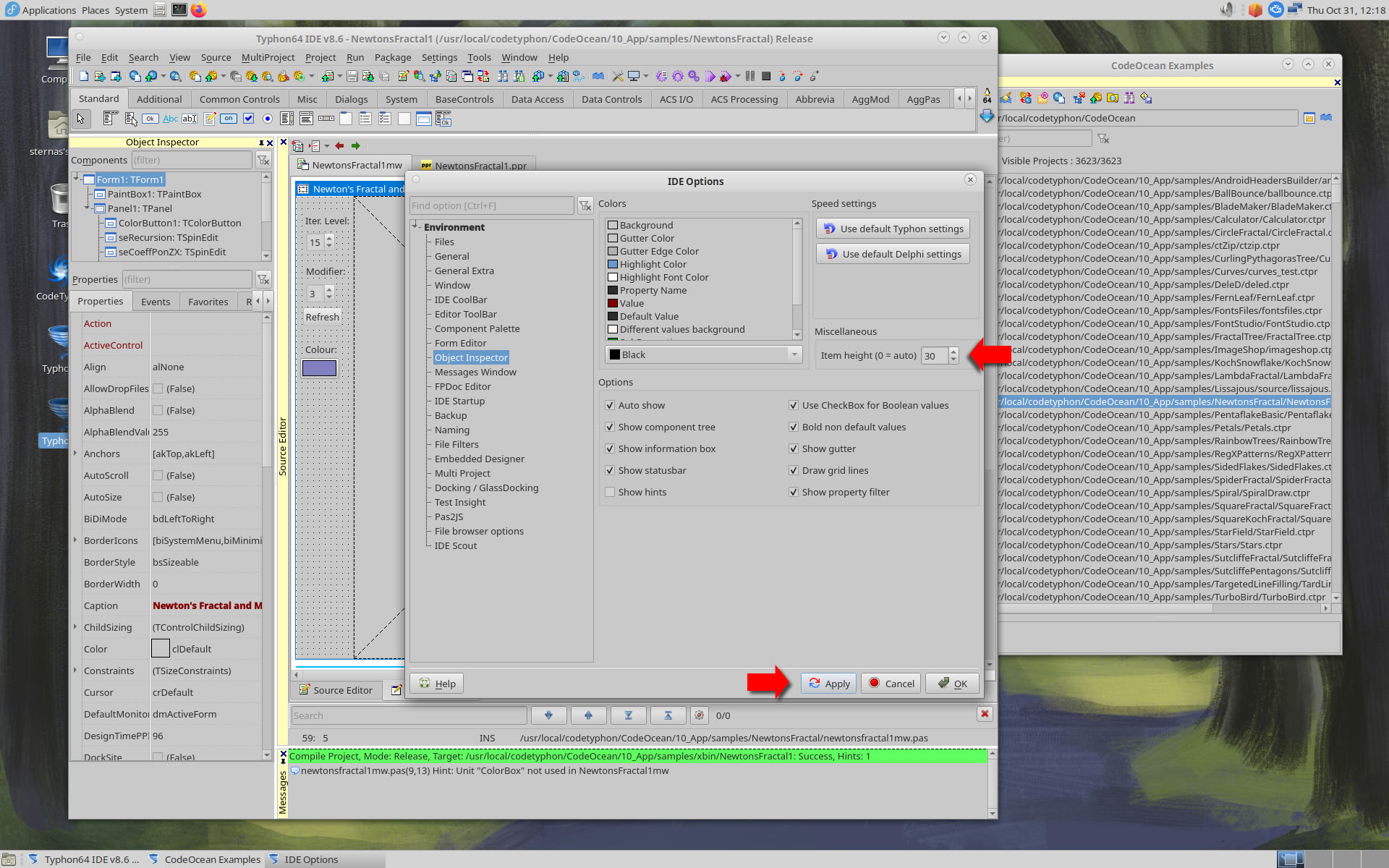
Task: Select the TToggleBox 'on' component icon
Action: (x=229, y=119)
